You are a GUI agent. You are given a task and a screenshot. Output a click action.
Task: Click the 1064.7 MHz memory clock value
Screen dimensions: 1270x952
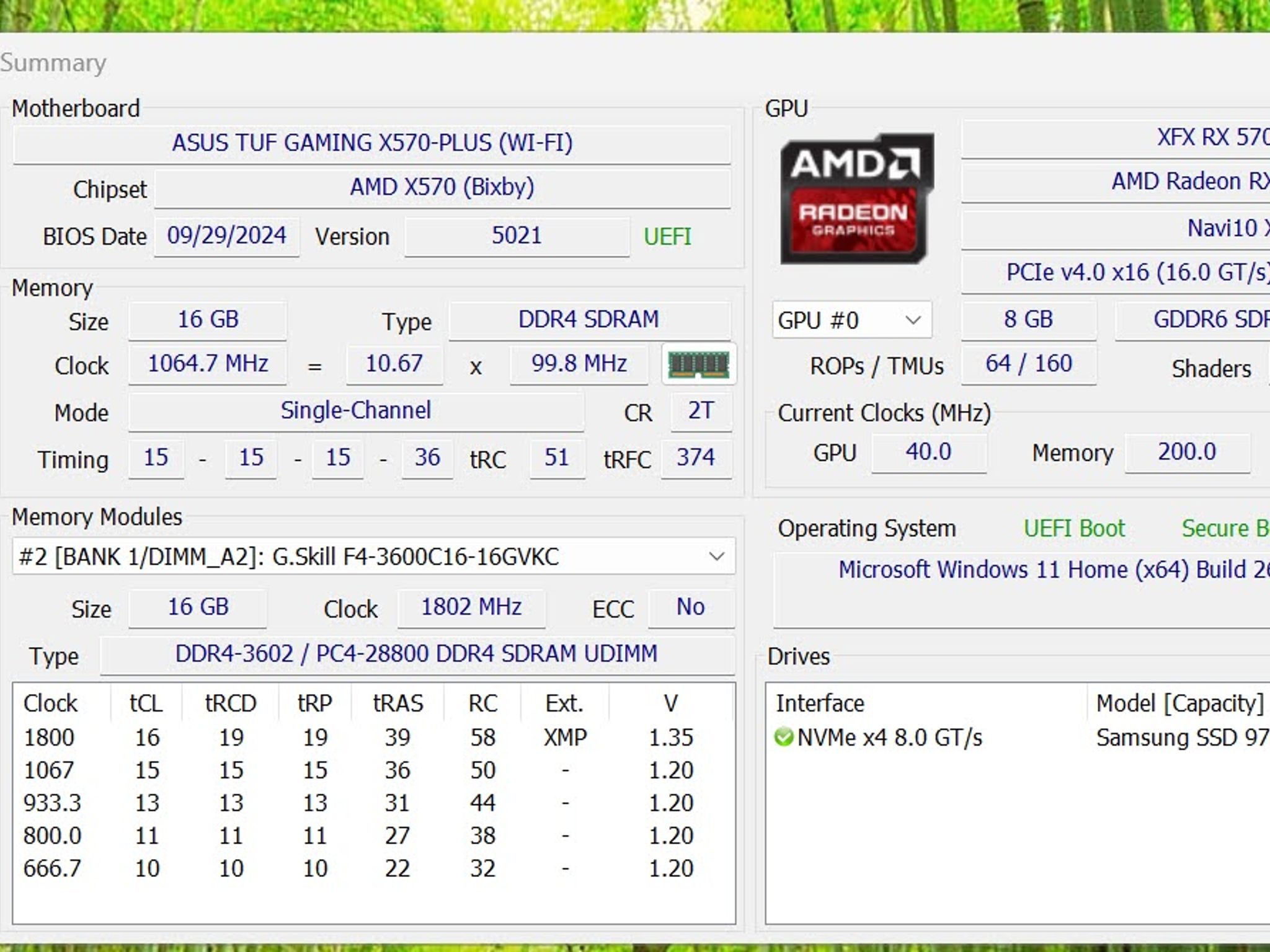(208, 364)
